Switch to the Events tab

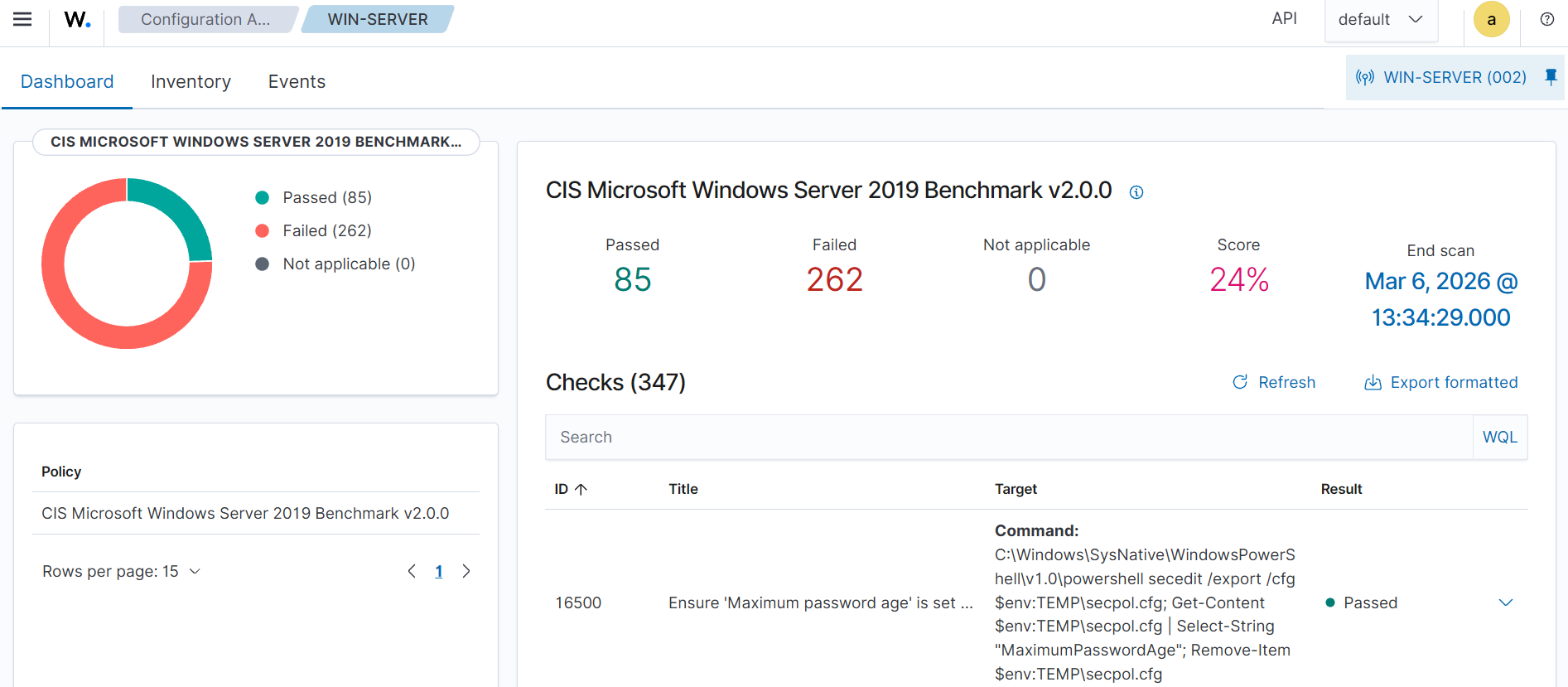[297, 81]
